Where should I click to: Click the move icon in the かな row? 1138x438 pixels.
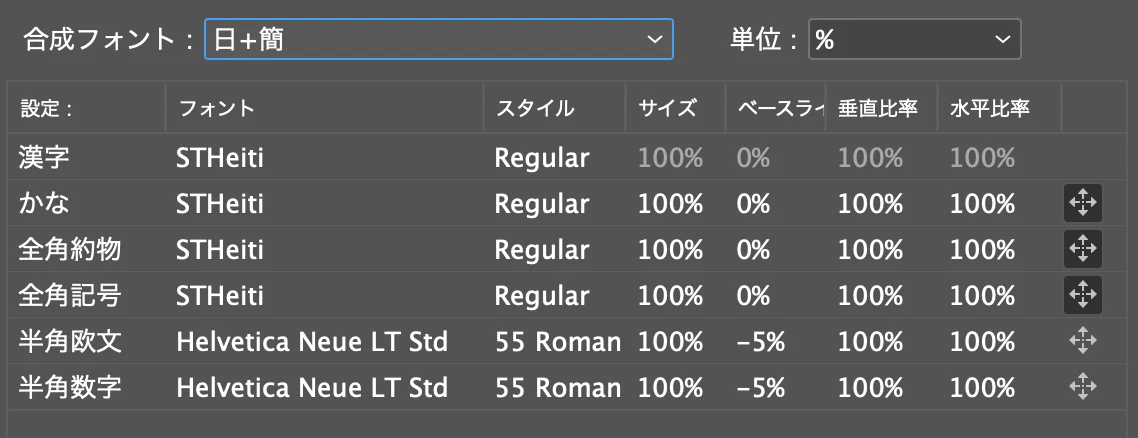[1082, 203]
